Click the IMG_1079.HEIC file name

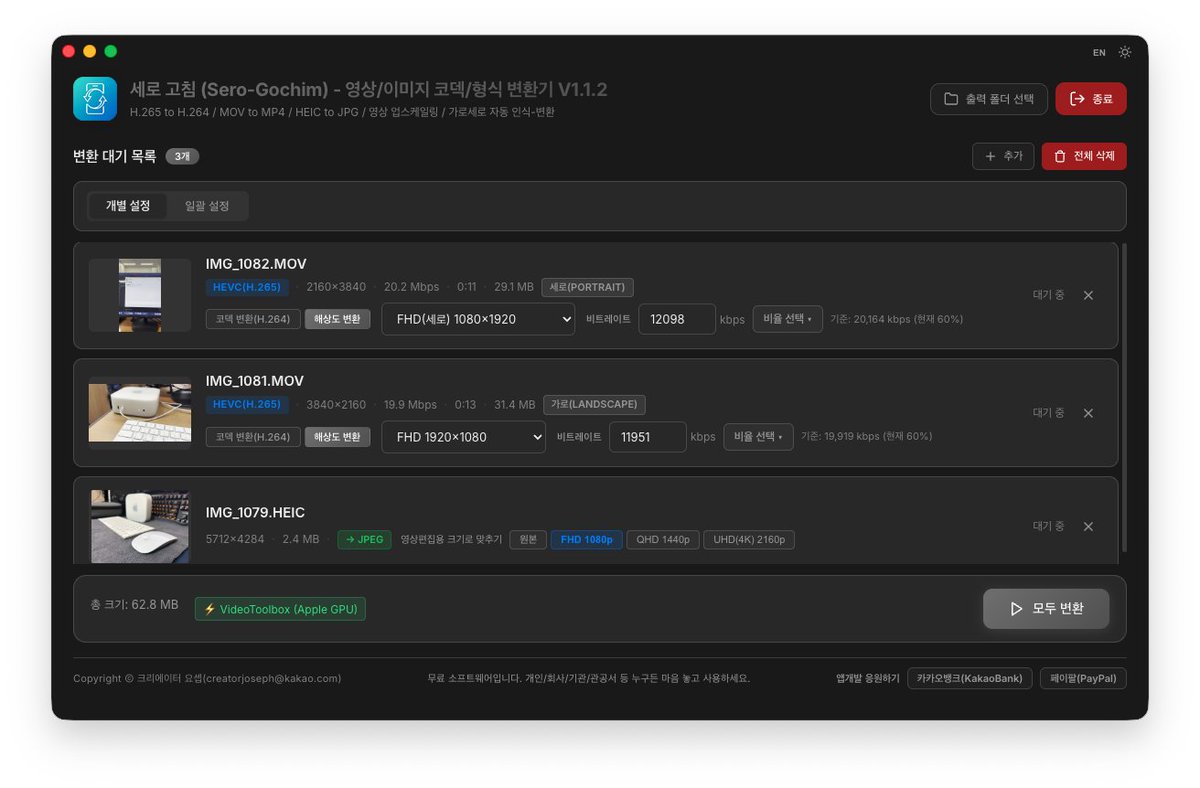pos(255,513)
